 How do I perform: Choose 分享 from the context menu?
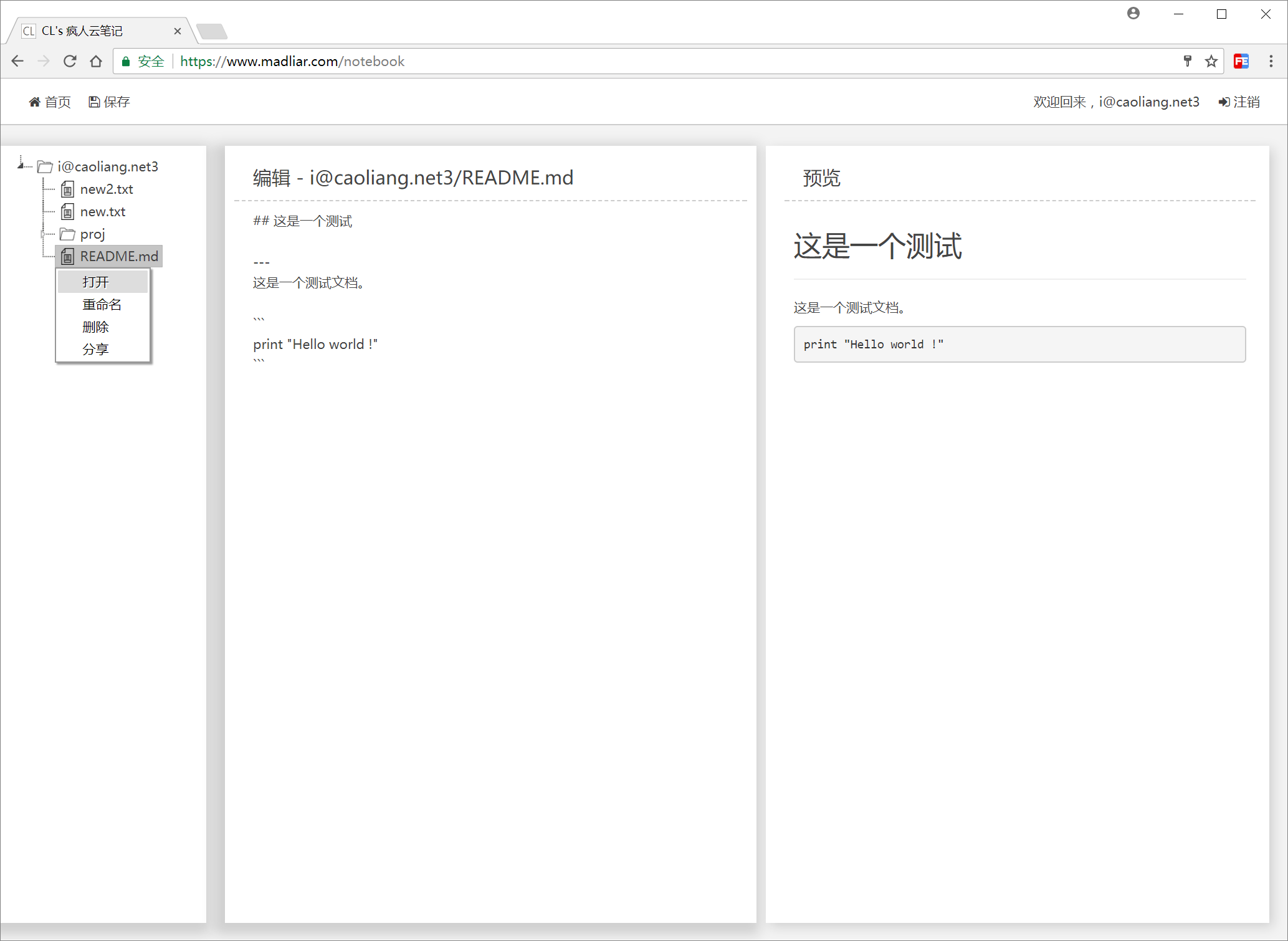pyautogui.click(x=103, y=350)
